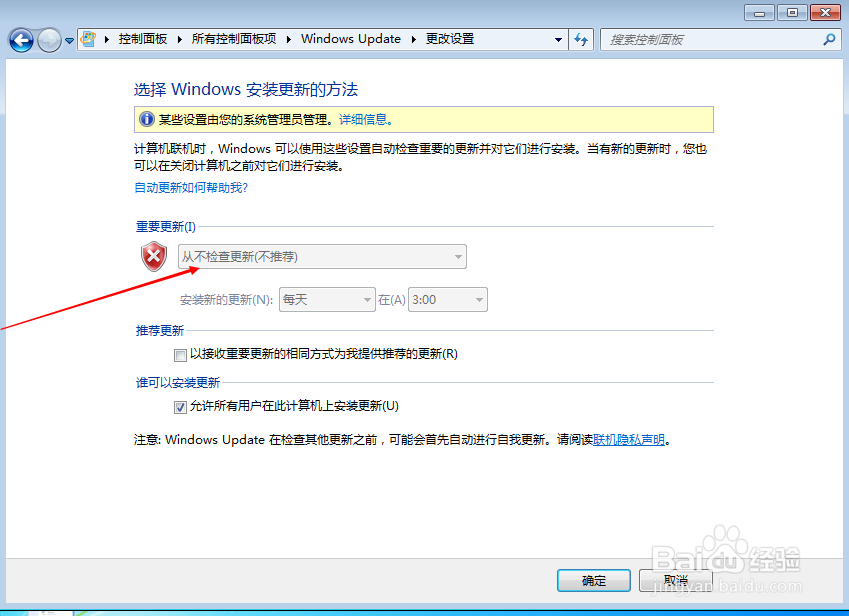Enable checkbox 以接收重要更新的相同方式为我提供推荐的更新
Screen dimensions: 849x616
click(x=180, y=355)
